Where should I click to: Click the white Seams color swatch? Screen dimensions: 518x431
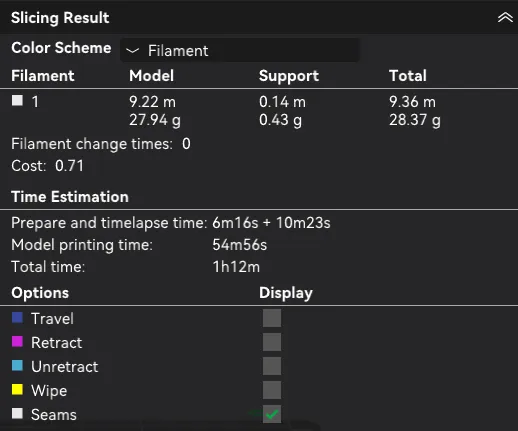(x=17, y=413)
